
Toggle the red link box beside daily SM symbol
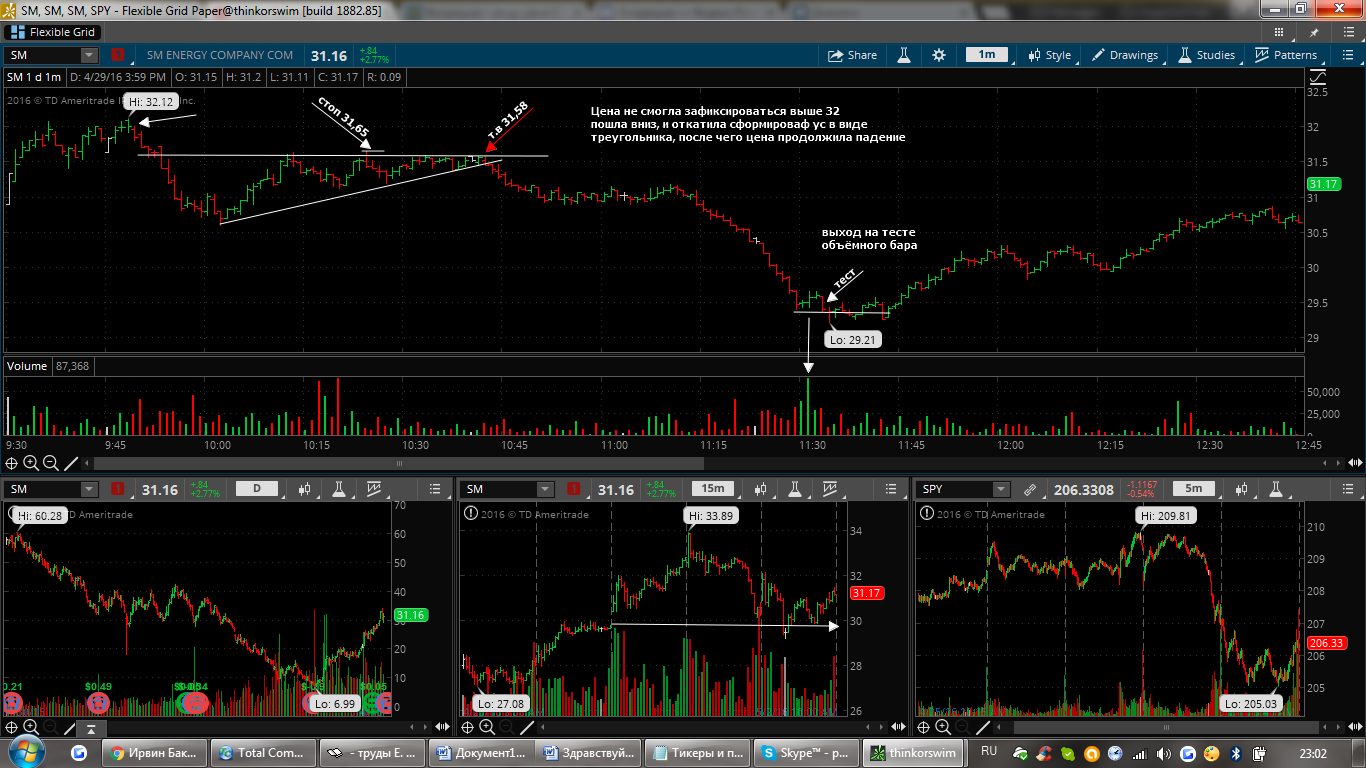(x=118, y=489)
